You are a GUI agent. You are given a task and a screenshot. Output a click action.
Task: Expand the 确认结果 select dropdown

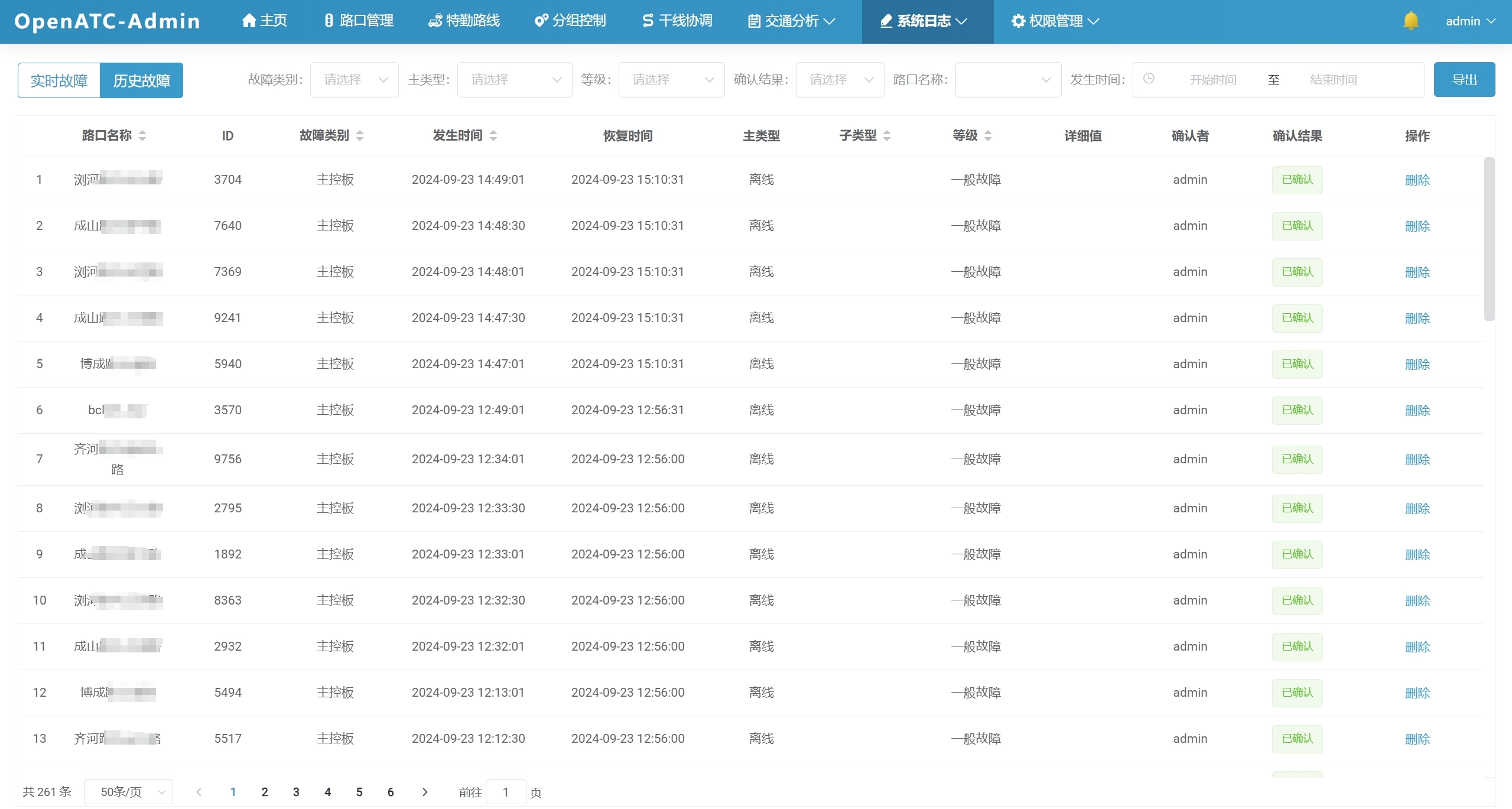point(839,80)
